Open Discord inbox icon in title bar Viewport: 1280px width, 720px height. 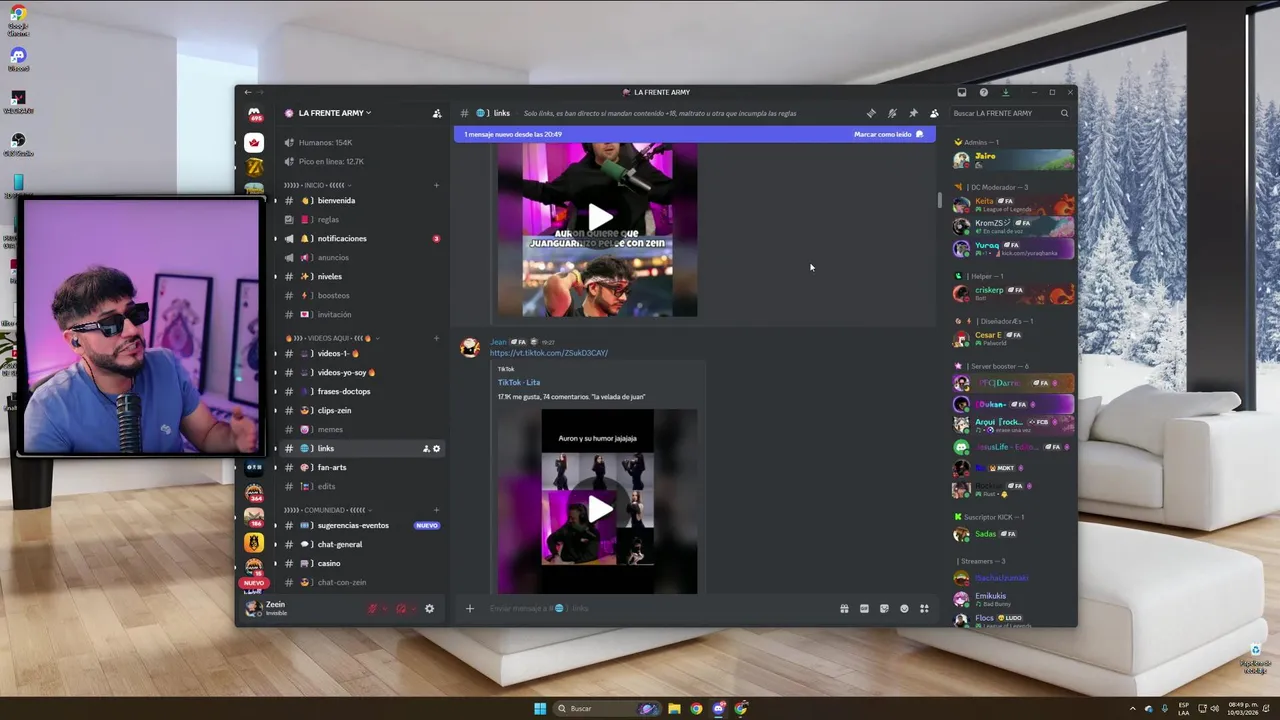click(x=962, y=92)
